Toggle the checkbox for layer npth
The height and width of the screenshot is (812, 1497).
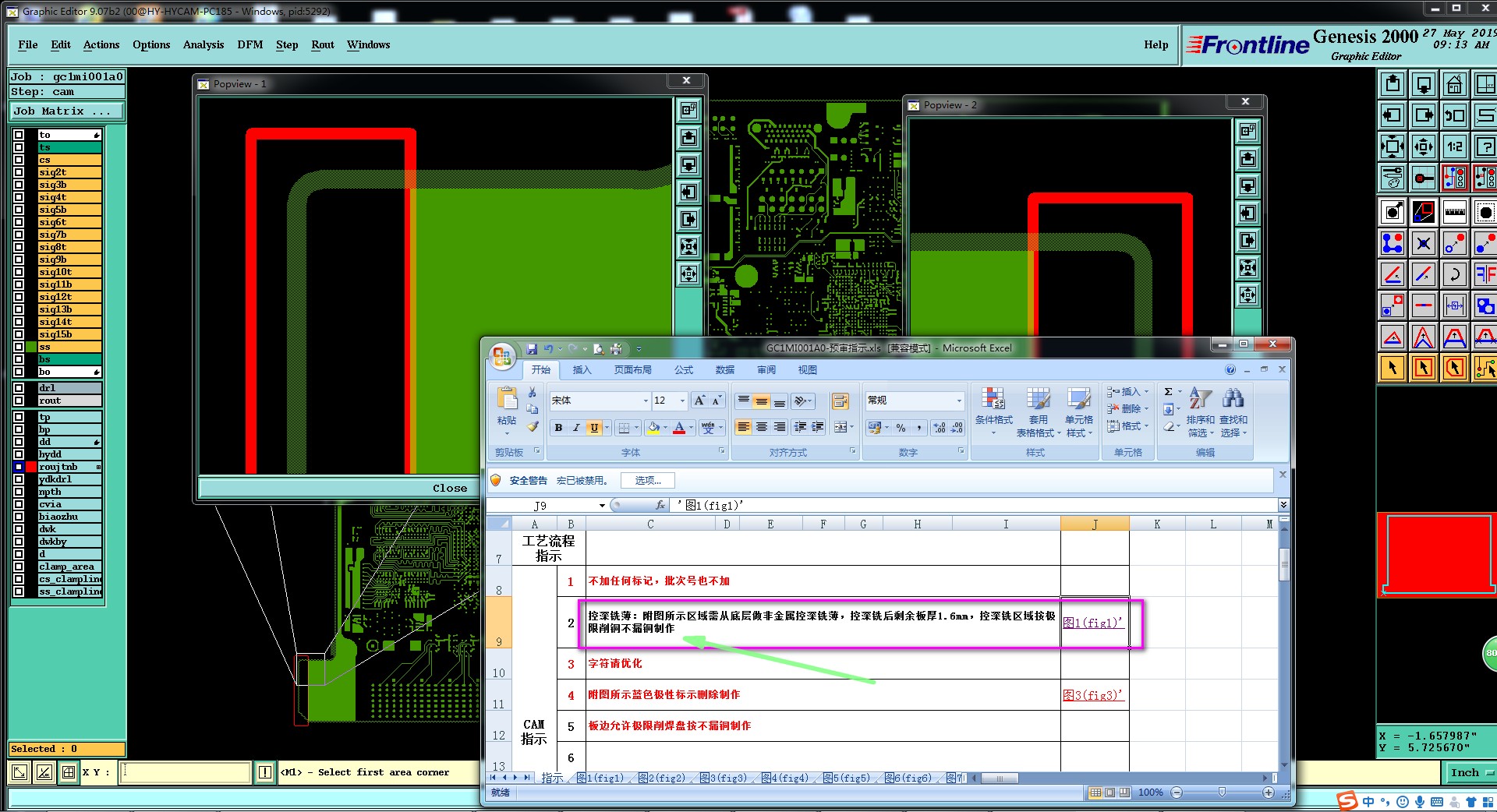tap(19, 492)
